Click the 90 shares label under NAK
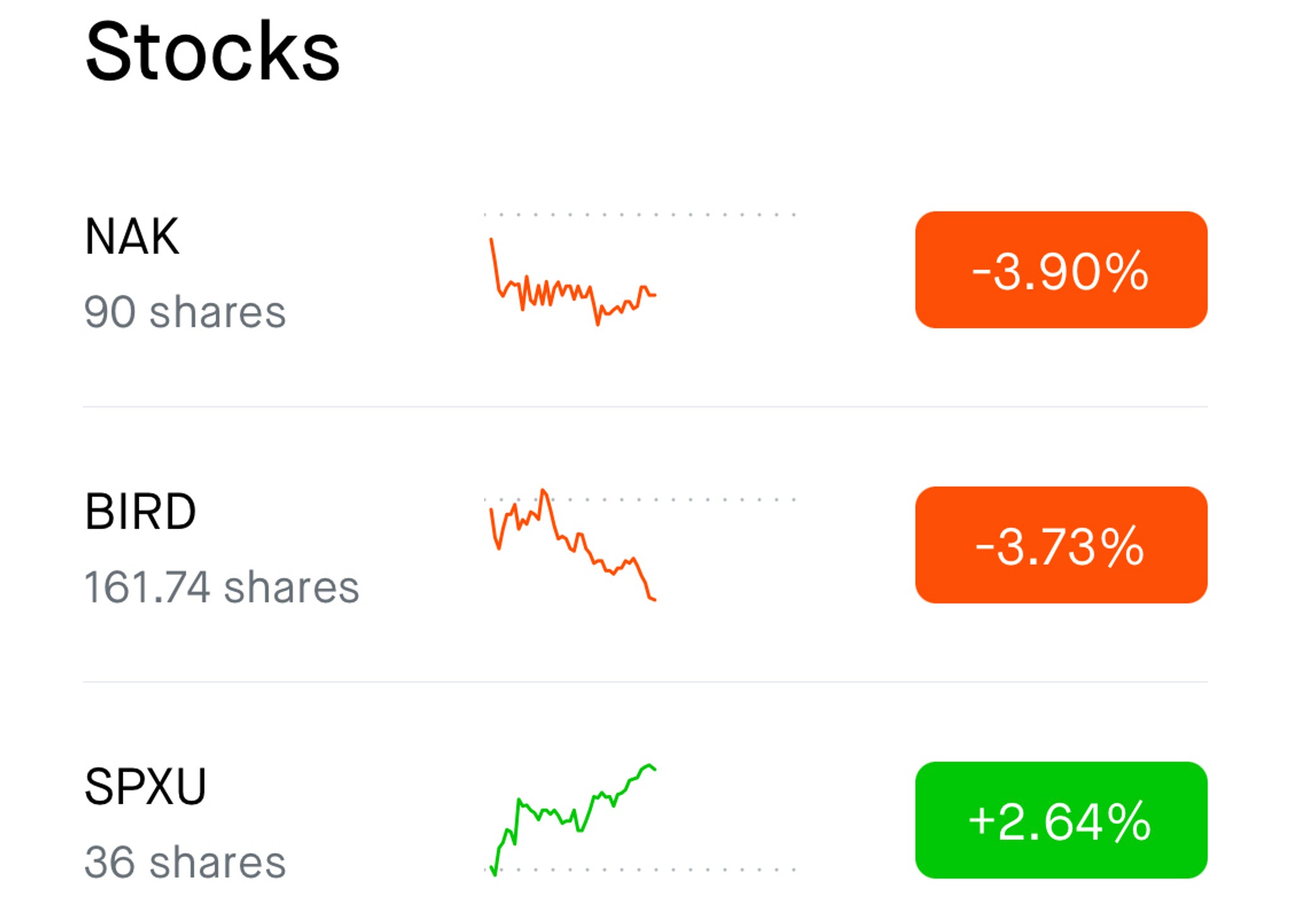The width and height of the screenshot is (1290, 924). click(185, 312)
